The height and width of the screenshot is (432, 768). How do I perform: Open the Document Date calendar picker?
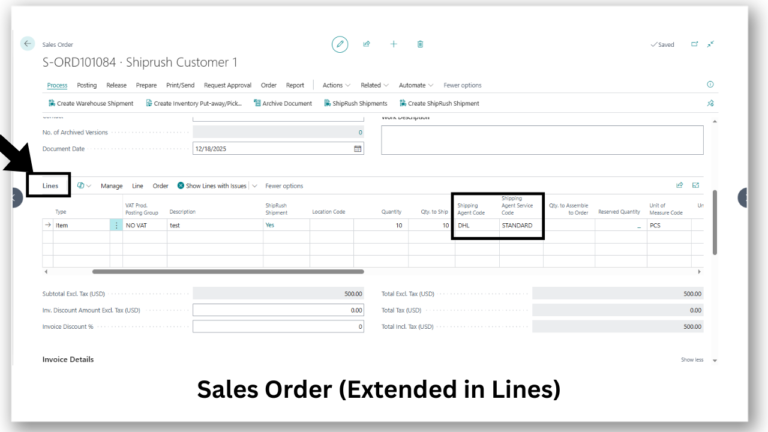(358, 148)
